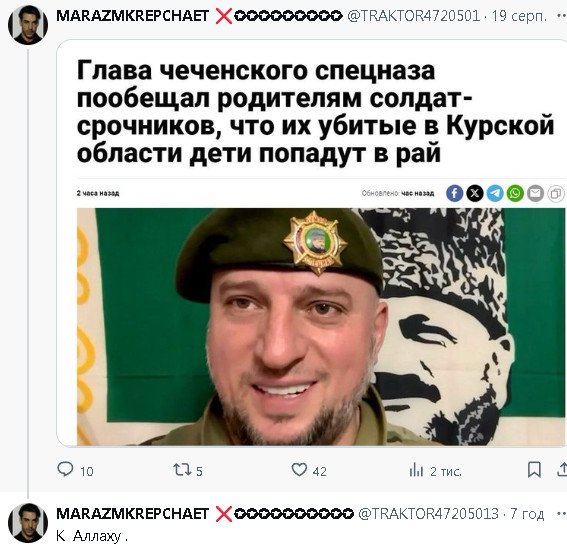Image resolution: width=567 pixels, height=552 pixels.
Task: Like the post with the heart icon
Action: [299, 470]
